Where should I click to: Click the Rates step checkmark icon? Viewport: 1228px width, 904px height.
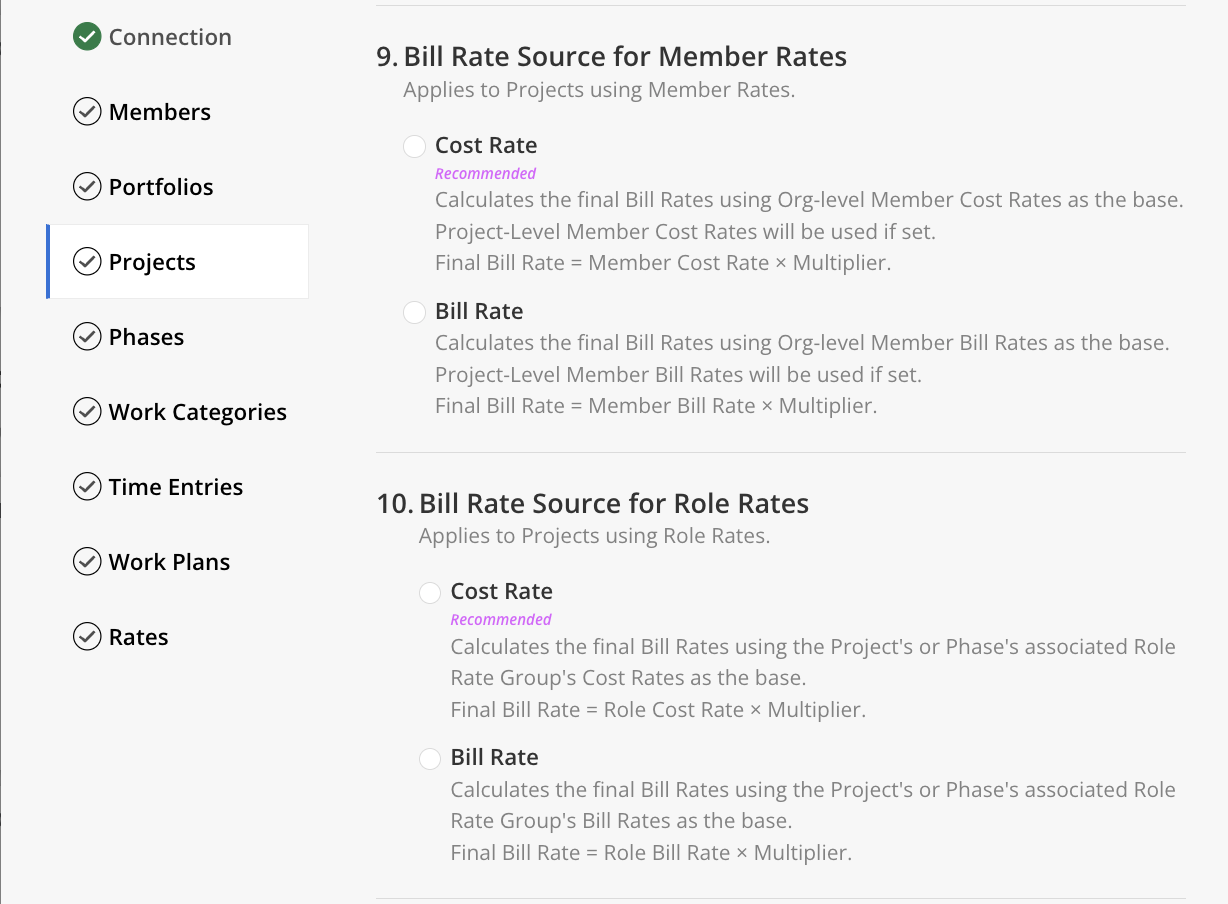click(87, 637)
